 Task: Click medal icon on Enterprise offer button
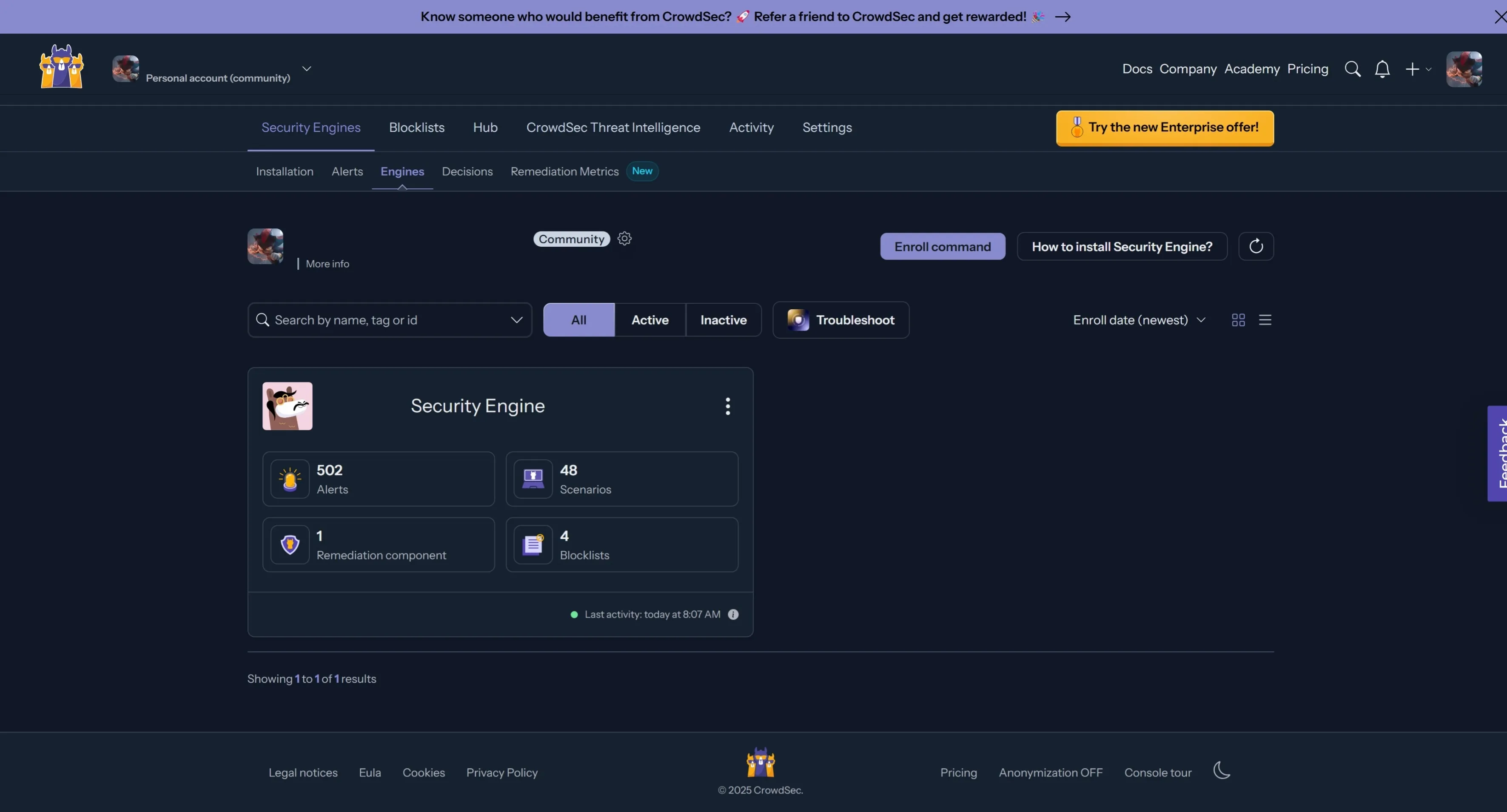click(x=1077, y=127)
